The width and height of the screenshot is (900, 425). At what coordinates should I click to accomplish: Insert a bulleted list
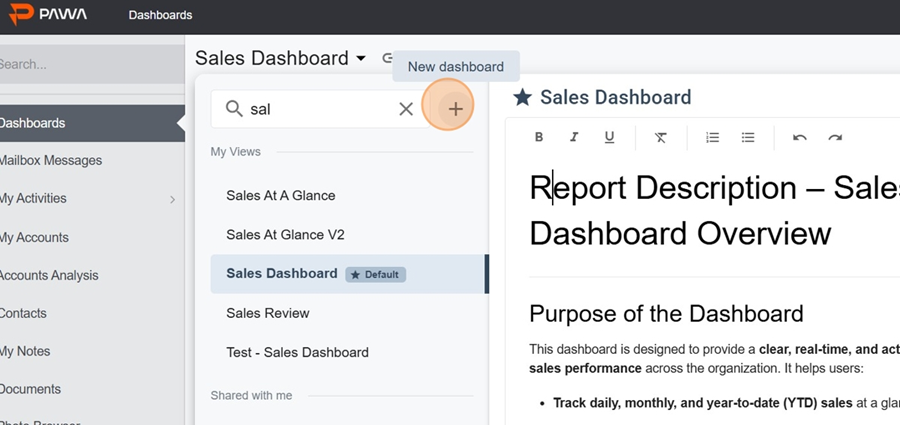click(748, 137)
